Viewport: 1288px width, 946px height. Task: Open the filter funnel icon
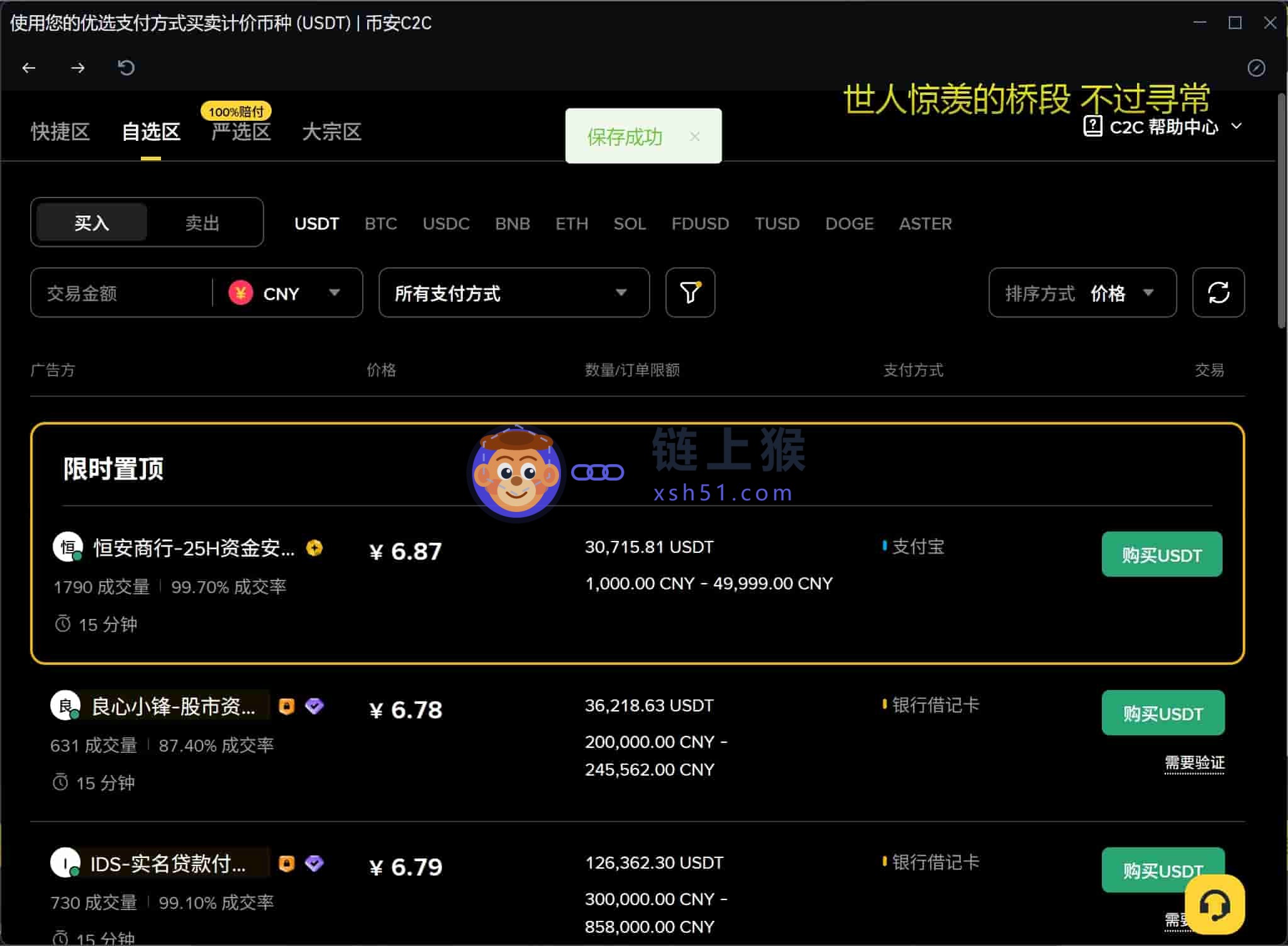[x=690, y=292]
